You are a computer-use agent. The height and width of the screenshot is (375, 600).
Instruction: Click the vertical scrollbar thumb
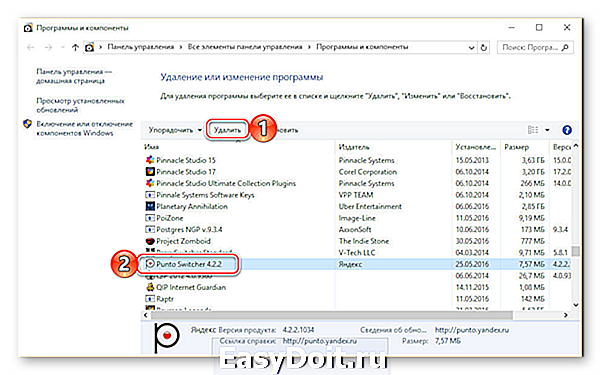[576, 251]
